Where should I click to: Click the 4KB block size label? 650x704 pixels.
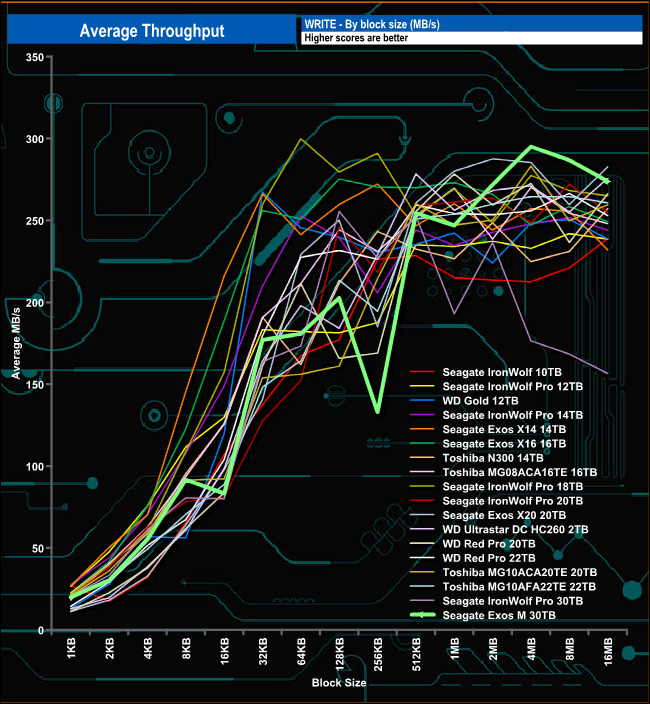pyautogui.click(x=148, y=649)
